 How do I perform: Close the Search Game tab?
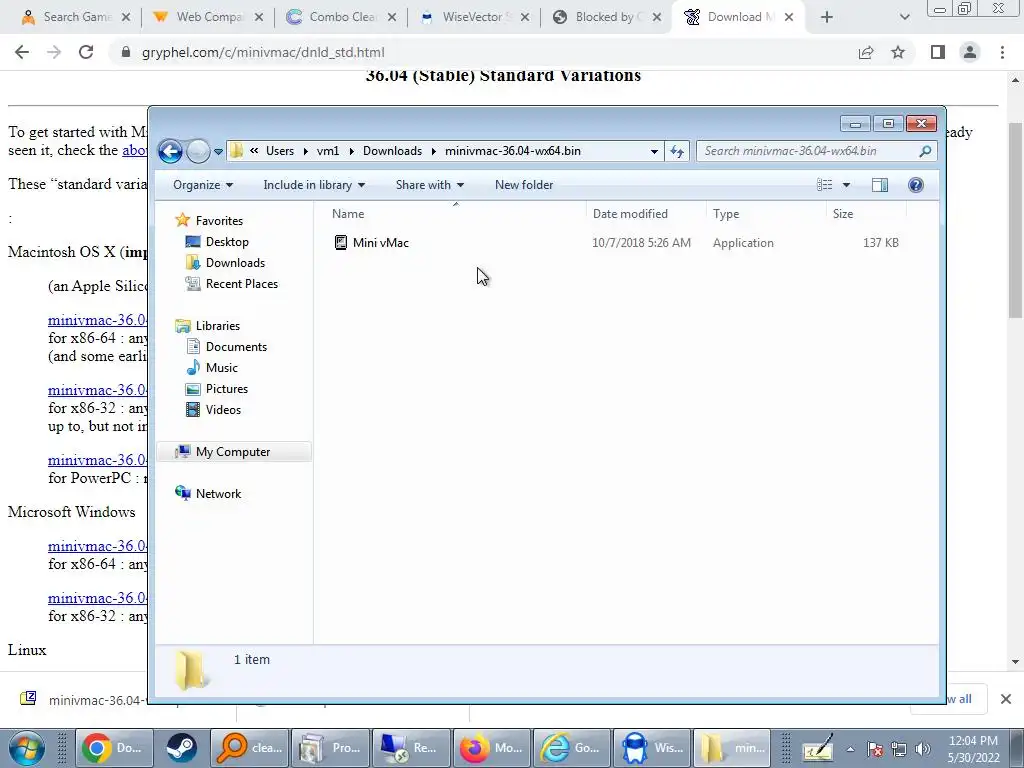click(x=126, y=17)
